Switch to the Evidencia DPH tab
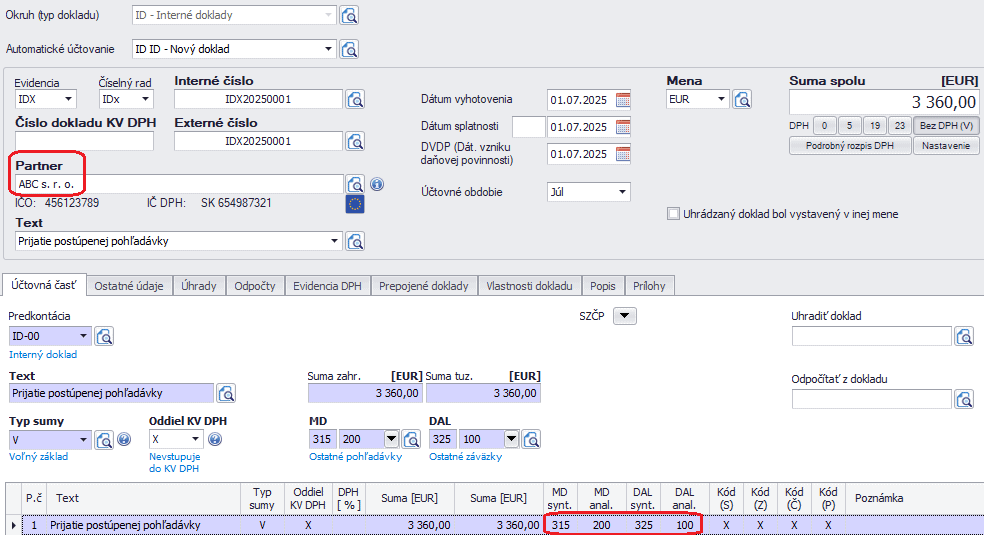The image size is (984, 535). coord(327,286)
